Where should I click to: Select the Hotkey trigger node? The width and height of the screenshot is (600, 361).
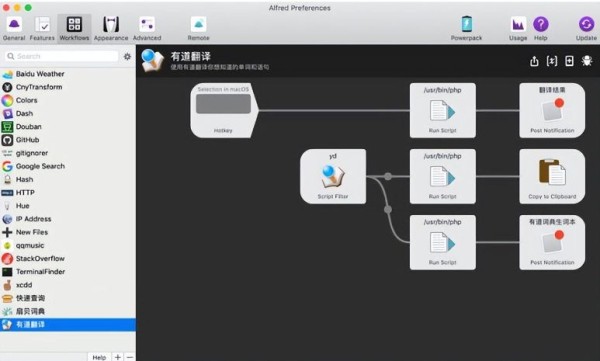224,110
